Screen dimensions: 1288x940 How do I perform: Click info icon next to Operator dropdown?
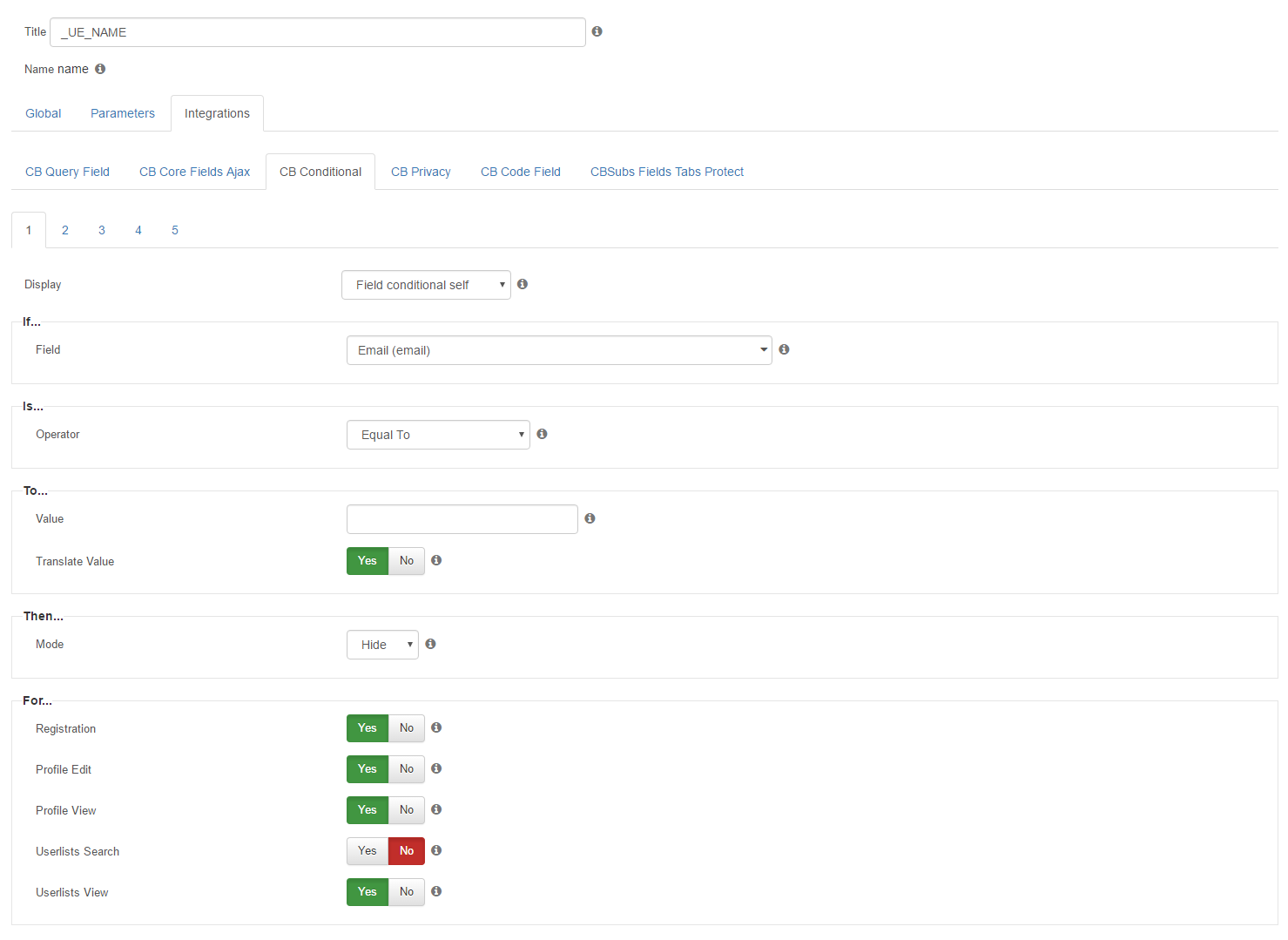tap(542, 434)
